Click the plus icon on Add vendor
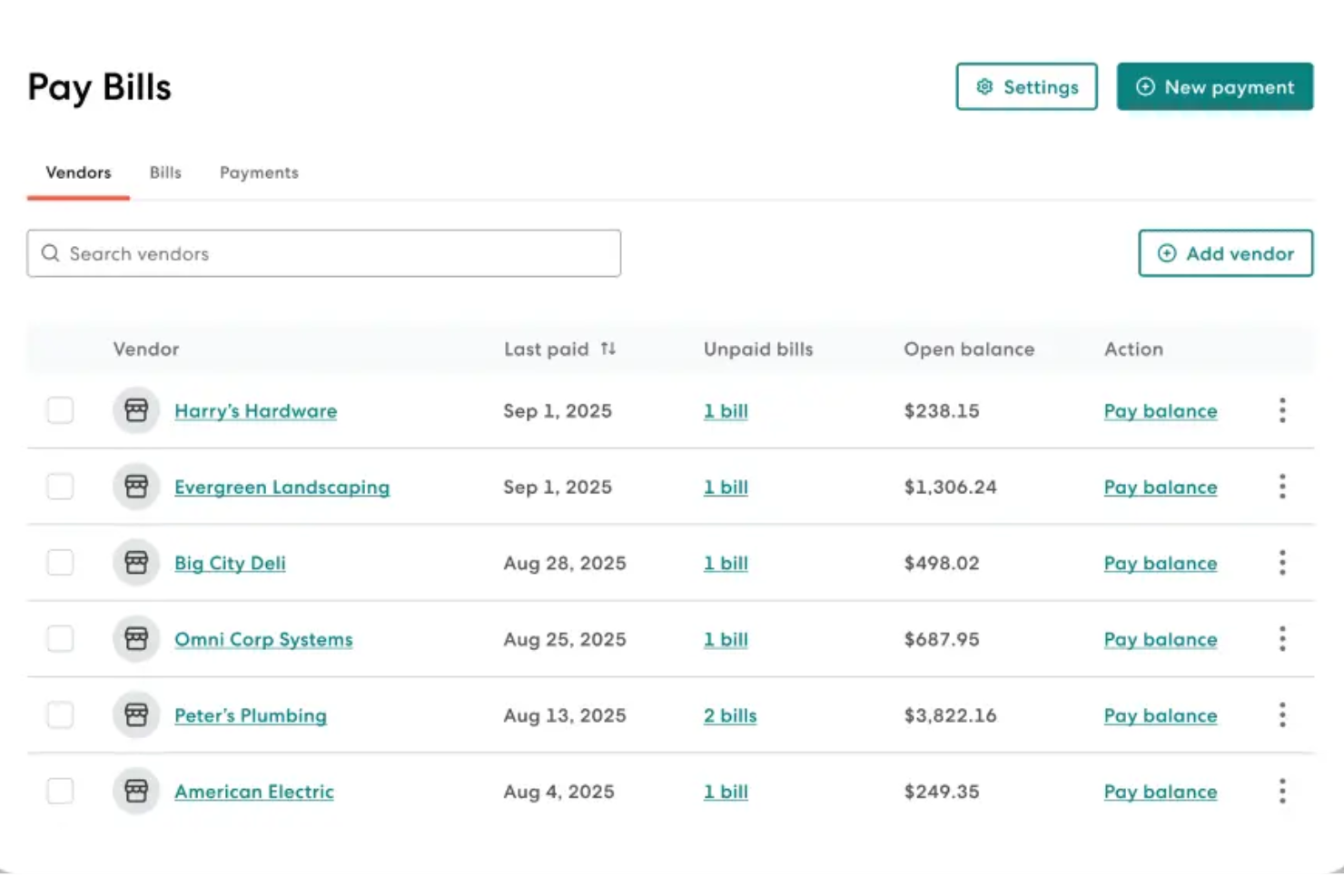 pos(1166,253)
